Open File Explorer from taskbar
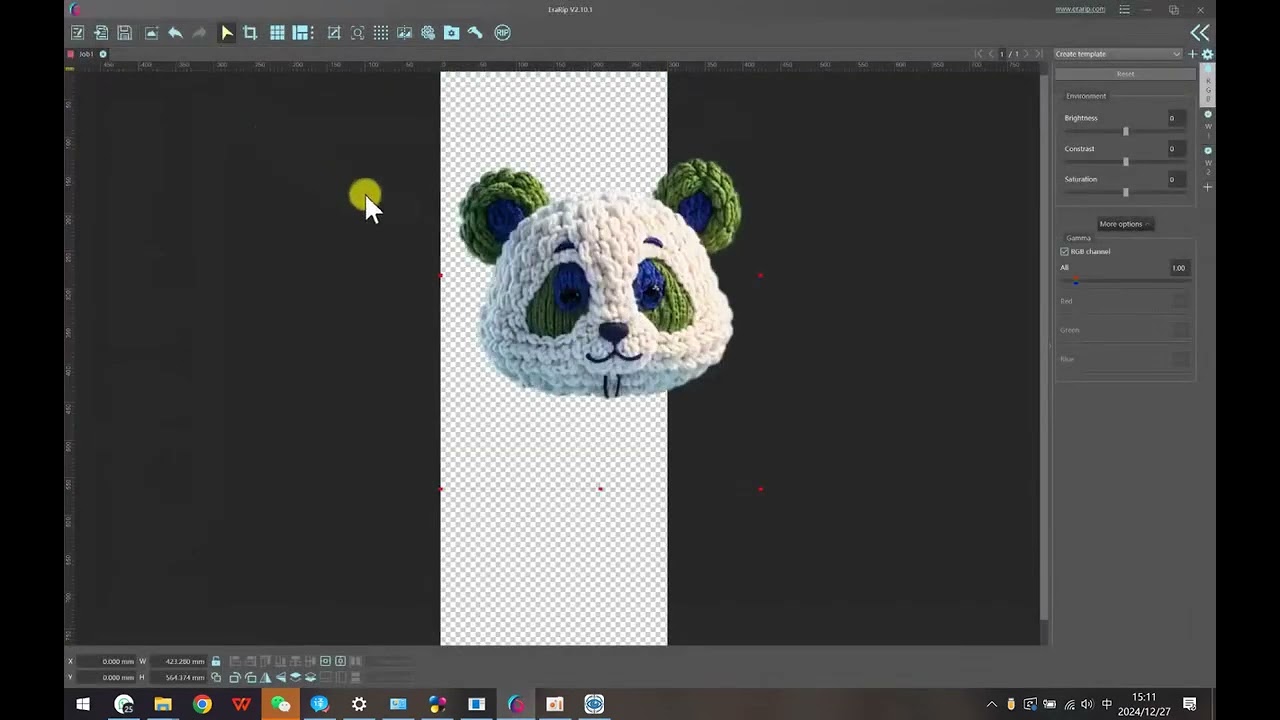The height and width of the screenshot is (720, 1280). [x=163, y=704]
